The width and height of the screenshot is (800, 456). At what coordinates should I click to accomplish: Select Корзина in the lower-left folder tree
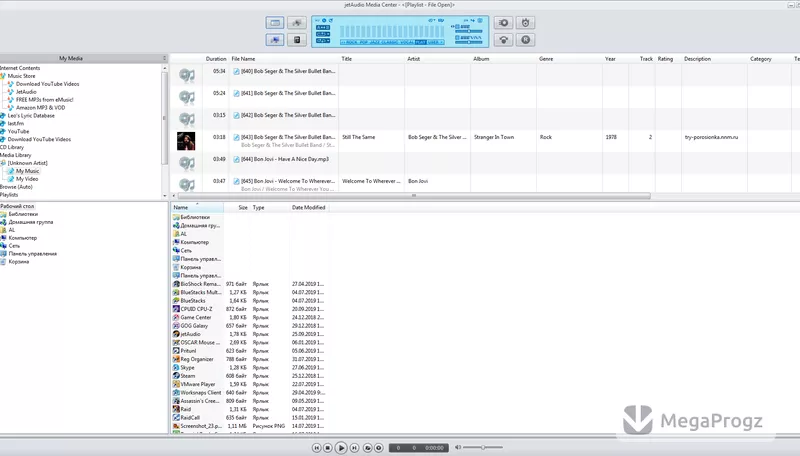[19, 262]
